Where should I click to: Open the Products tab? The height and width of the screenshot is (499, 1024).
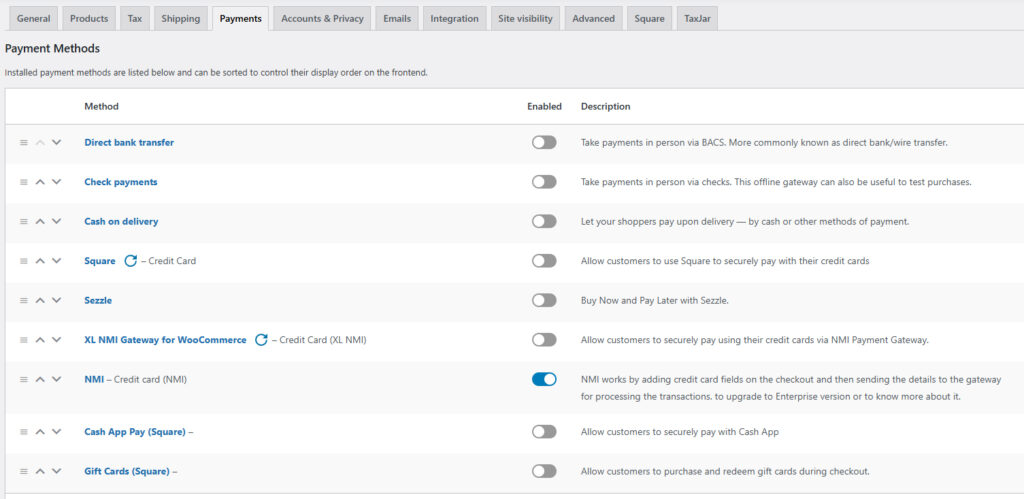89,18
